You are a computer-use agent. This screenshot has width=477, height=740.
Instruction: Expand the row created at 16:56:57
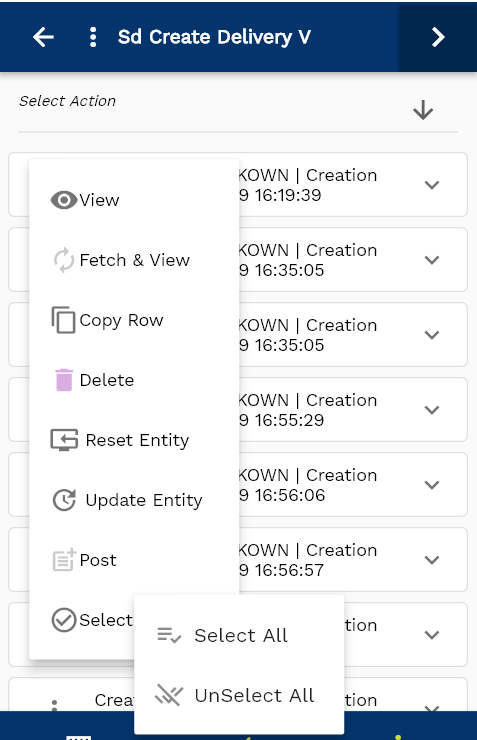(432, 560)
